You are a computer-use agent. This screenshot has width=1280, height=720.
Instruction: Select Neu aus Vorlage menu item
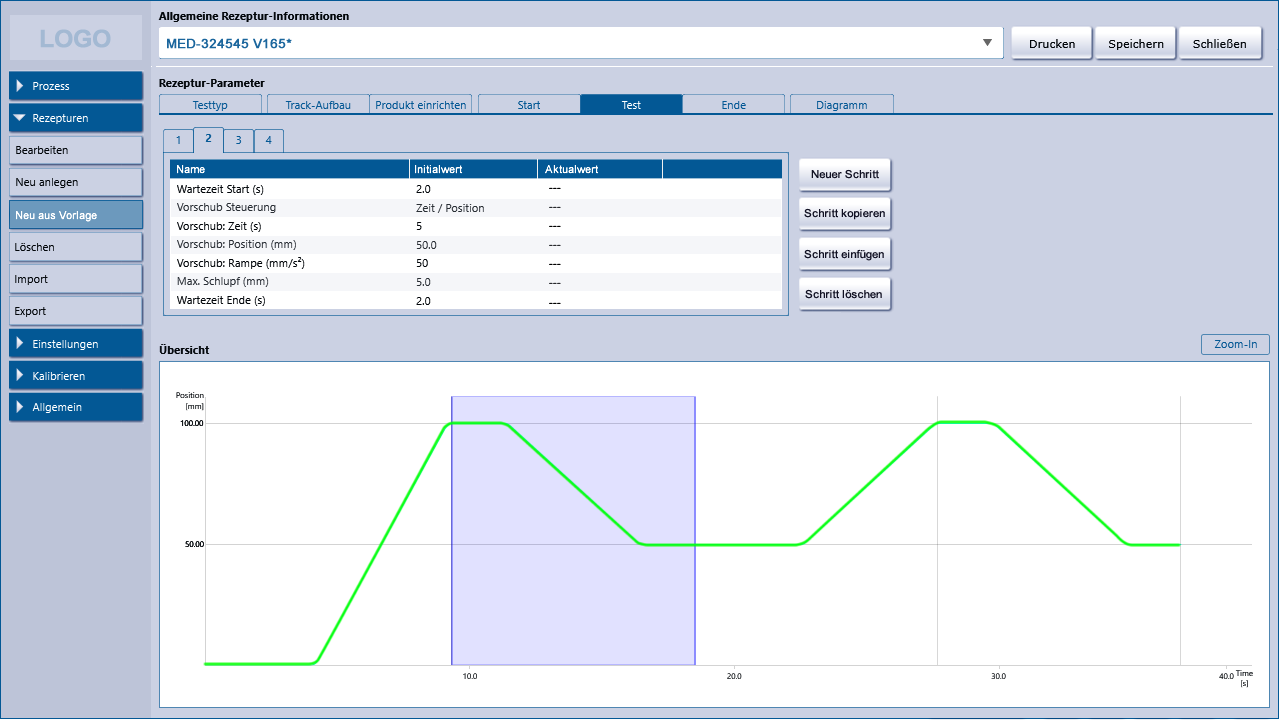coord(76,215)
